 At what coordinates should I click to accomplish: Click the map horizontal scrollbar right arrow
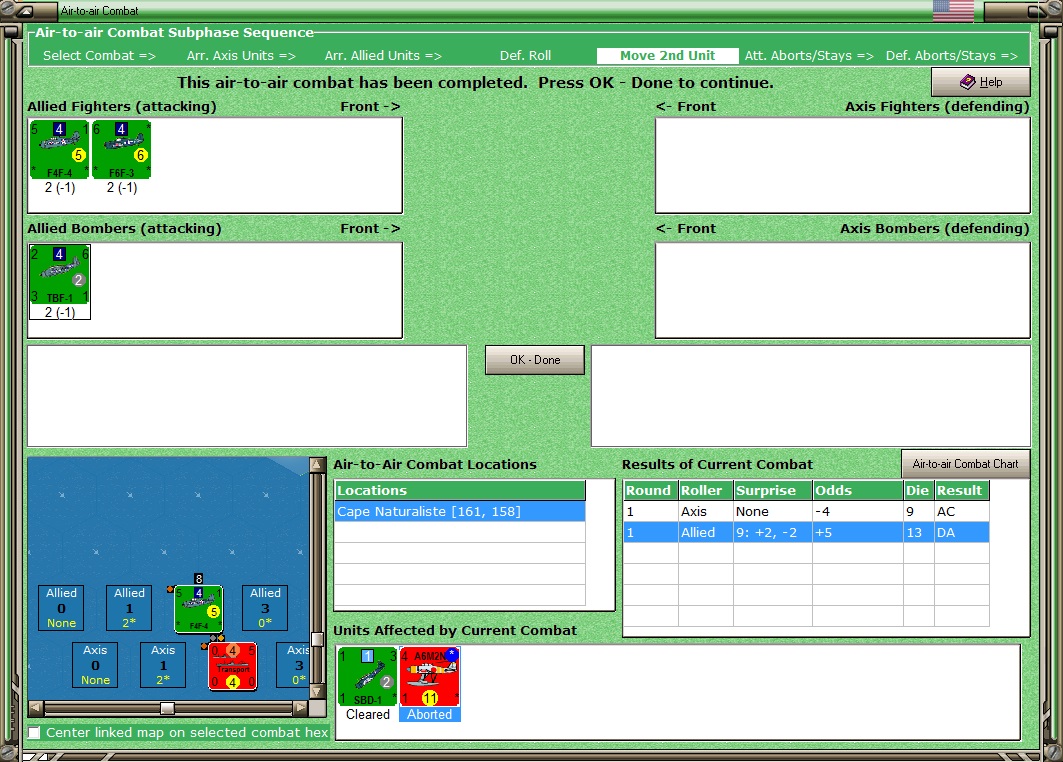(x=300, y=708)
